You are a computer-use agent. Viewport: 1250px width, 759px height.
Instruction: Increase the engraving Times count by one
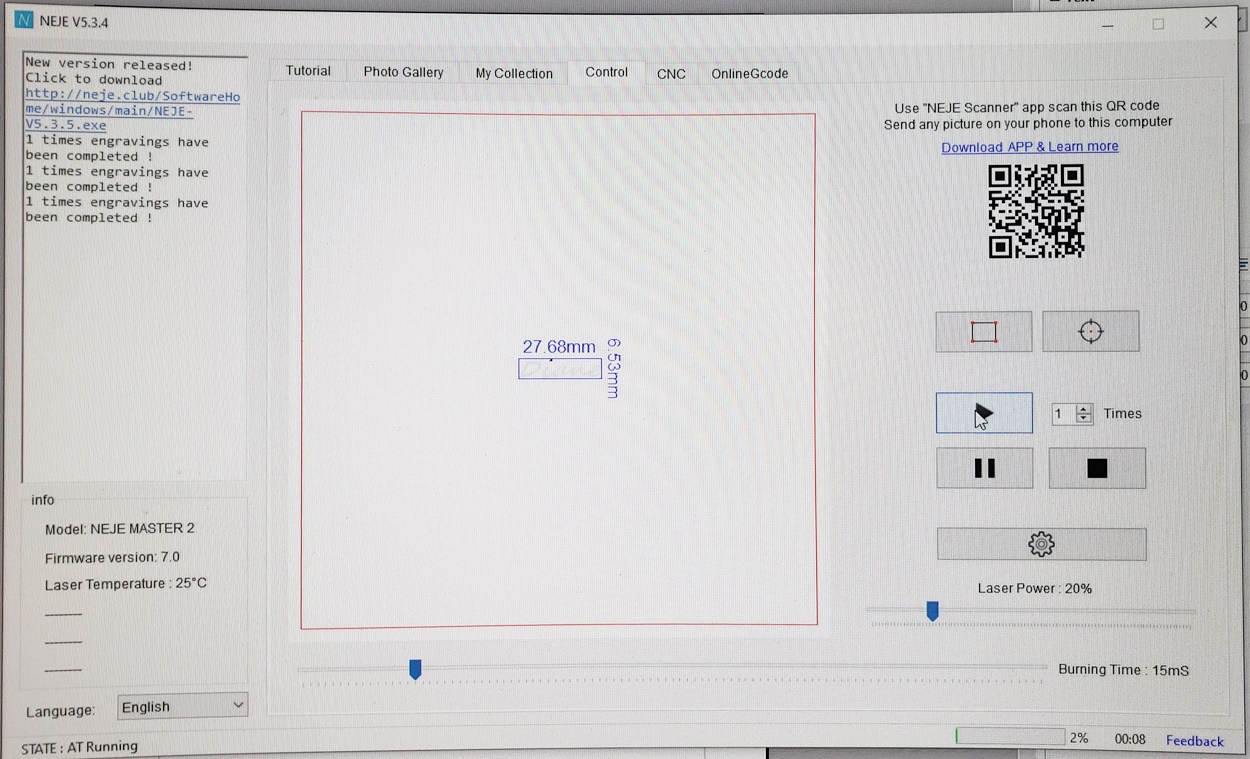pyautogui.click(x=1084, y=409)
